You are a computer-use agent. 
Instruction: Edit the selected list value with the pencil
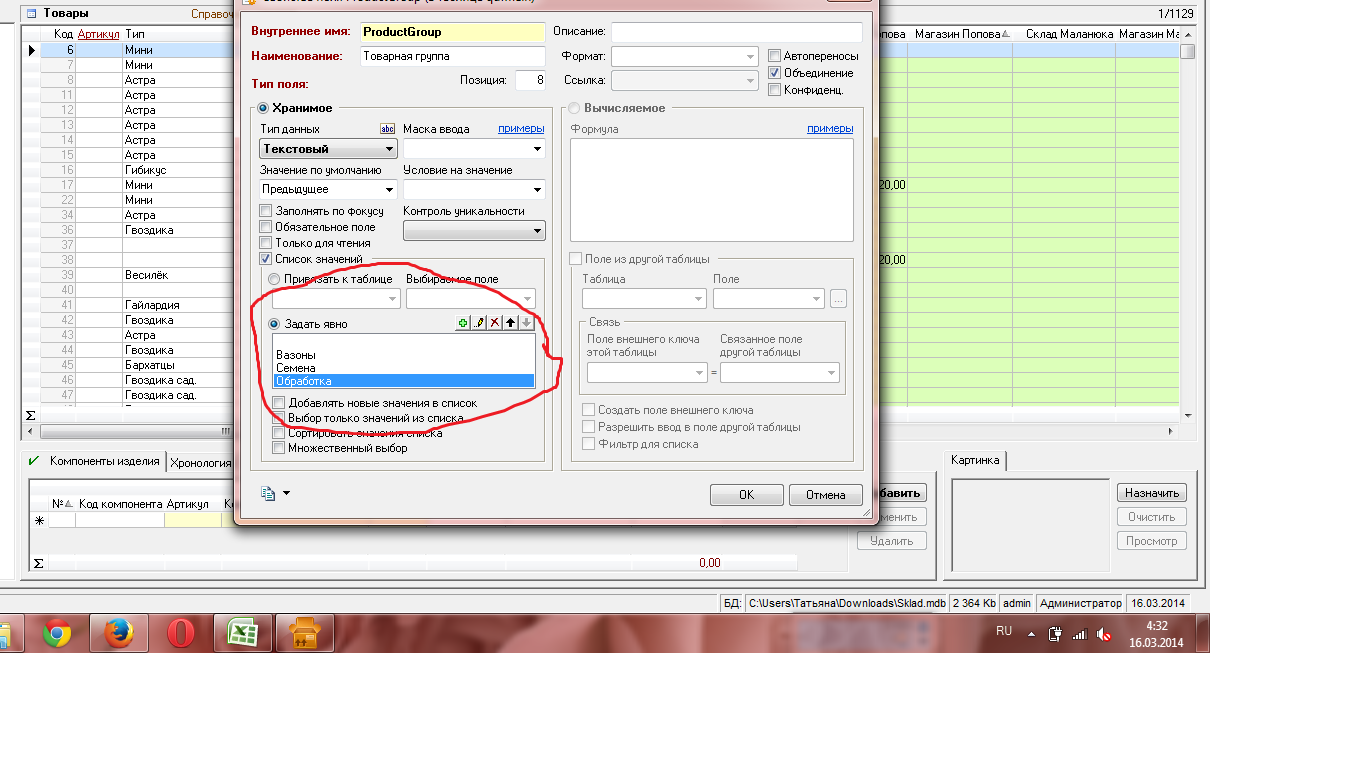[x=478, y=323]
